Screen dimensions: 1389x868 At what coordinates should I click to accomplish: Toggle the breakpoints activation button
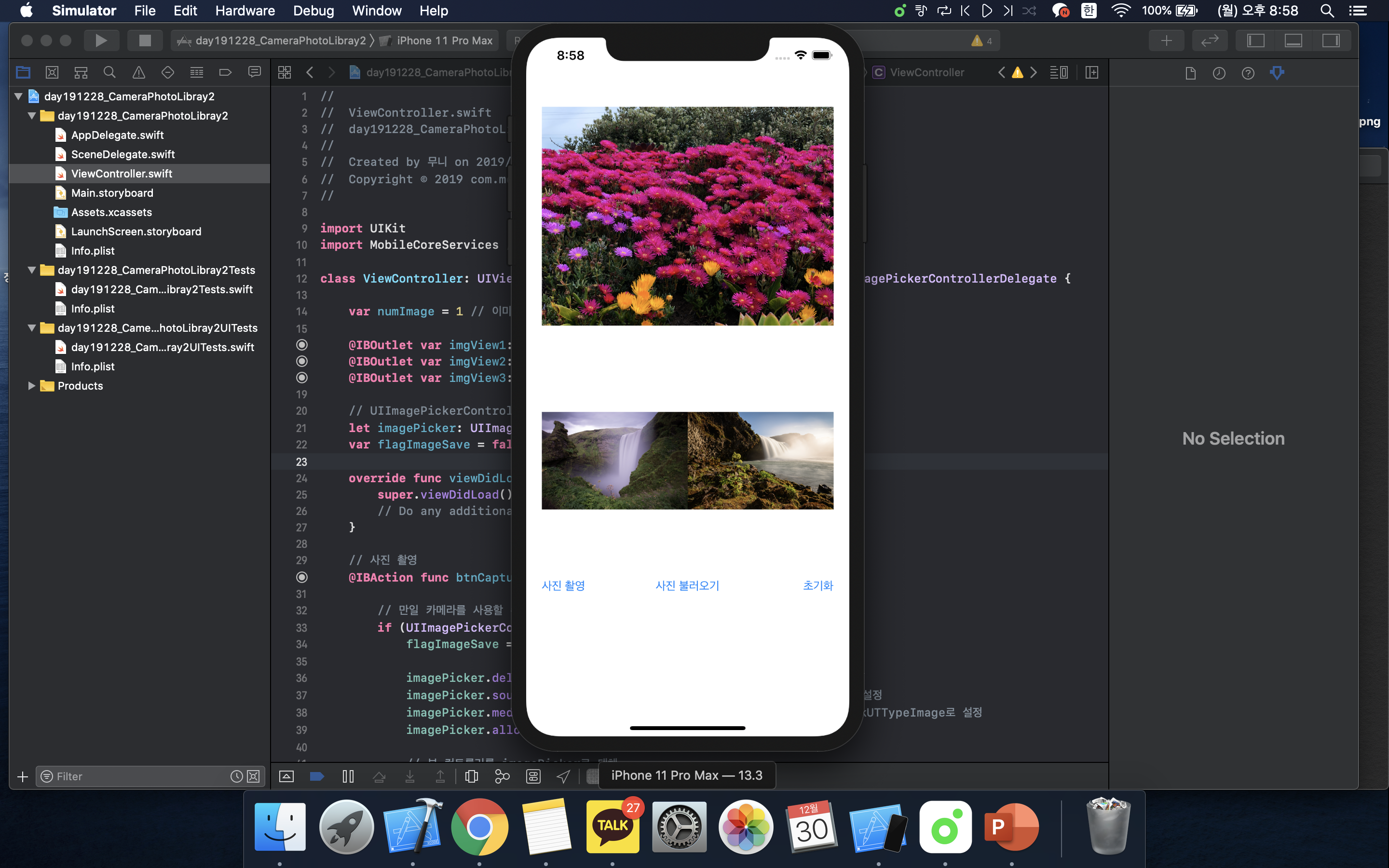[x=316, y=776]
